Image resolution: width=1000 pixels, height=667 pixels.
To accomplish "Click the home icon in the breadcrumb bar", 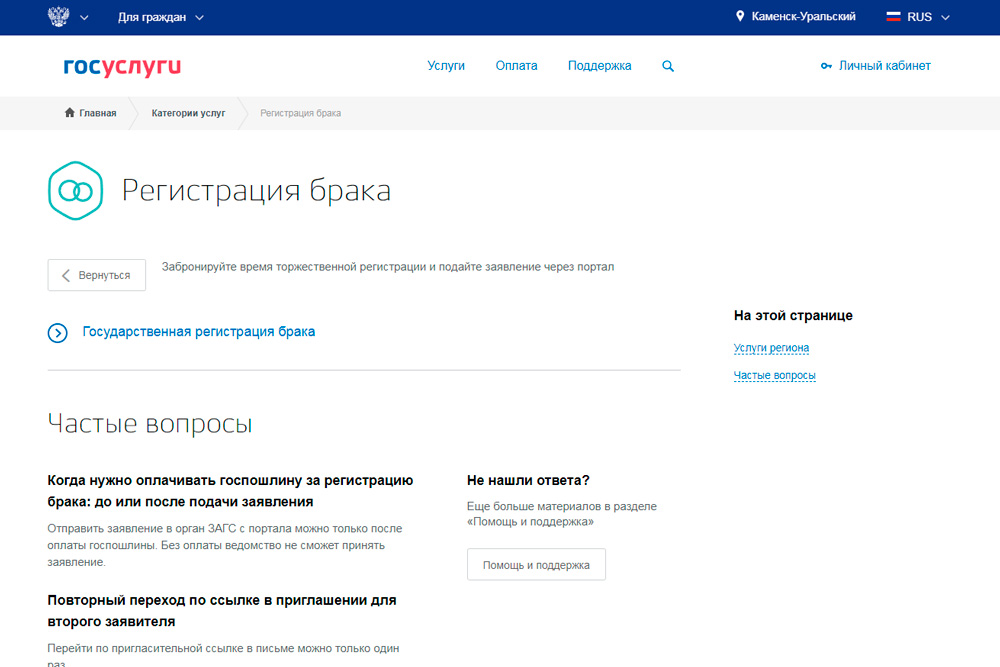I will click(68, 113).
